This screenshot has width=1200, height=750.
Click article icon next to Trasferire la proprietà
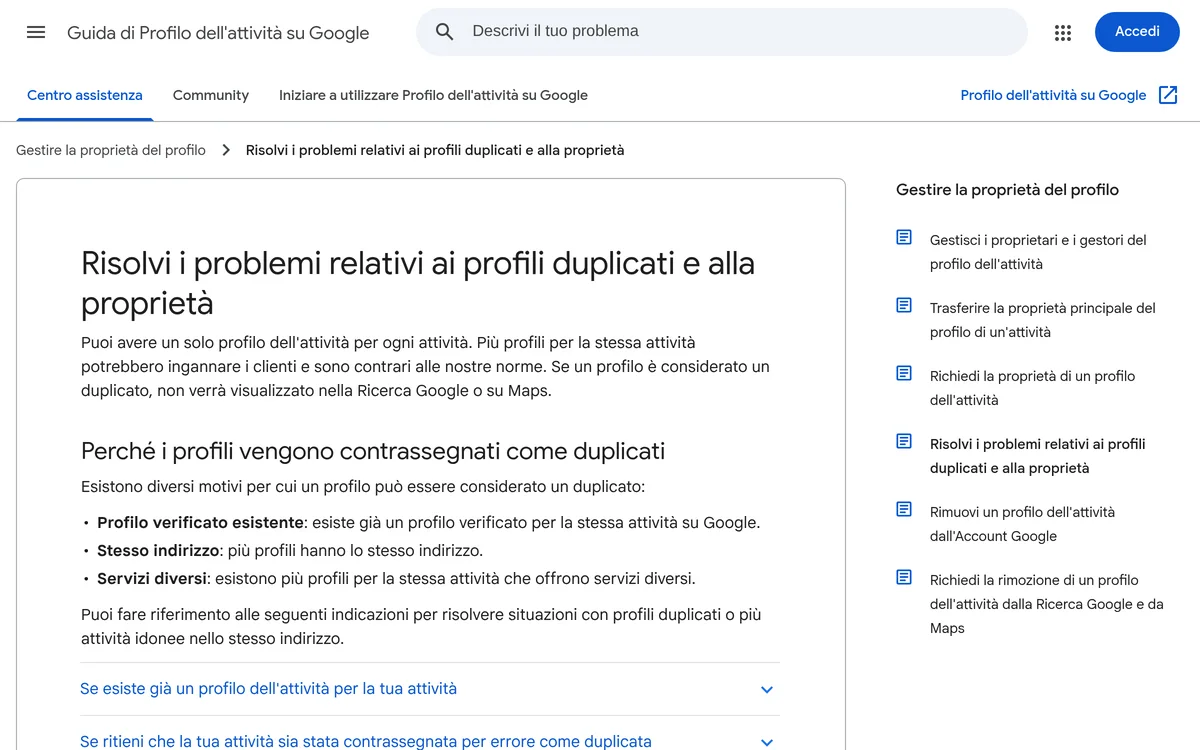tap(904, 306)
